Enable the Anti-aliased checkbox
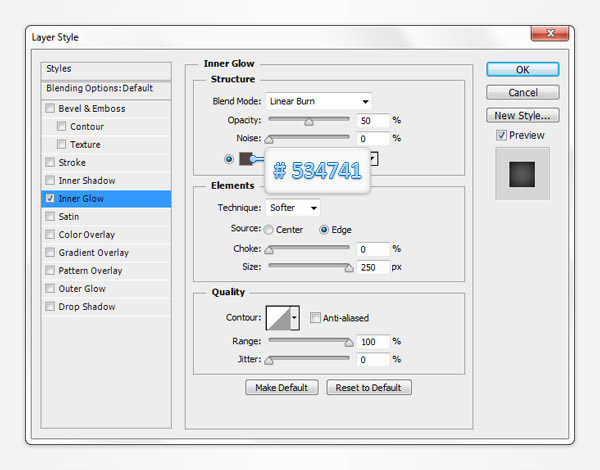 tap(316, 318)
